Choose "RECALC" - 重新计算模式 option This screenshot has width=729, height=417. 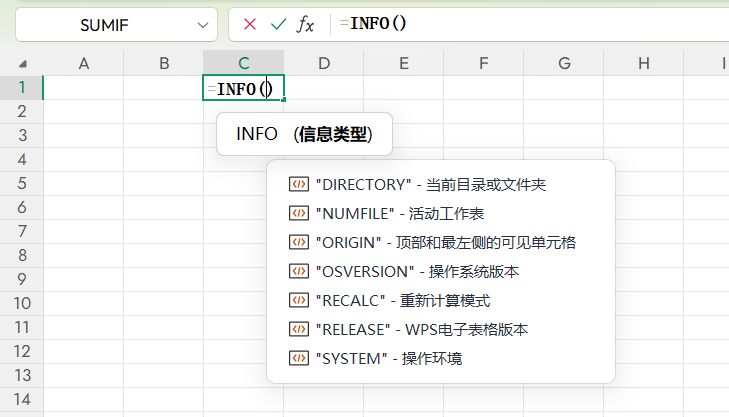(441, 300)
